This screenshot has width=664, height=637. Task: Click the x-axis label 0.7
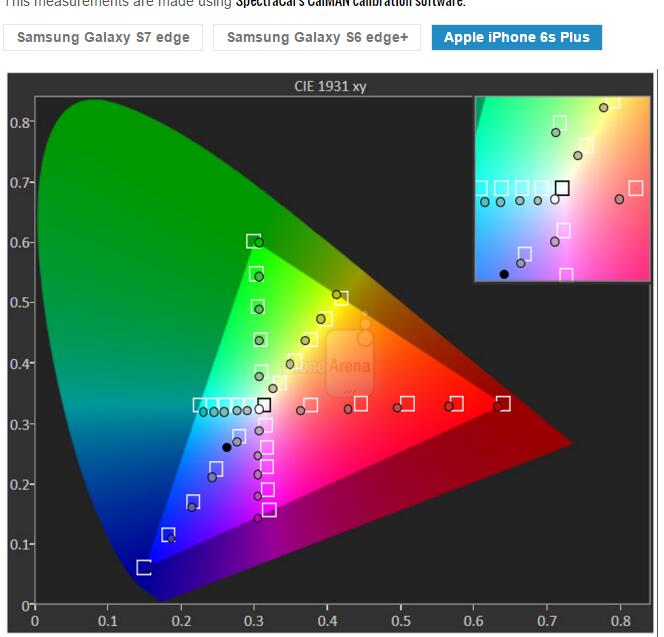[547, 621]
